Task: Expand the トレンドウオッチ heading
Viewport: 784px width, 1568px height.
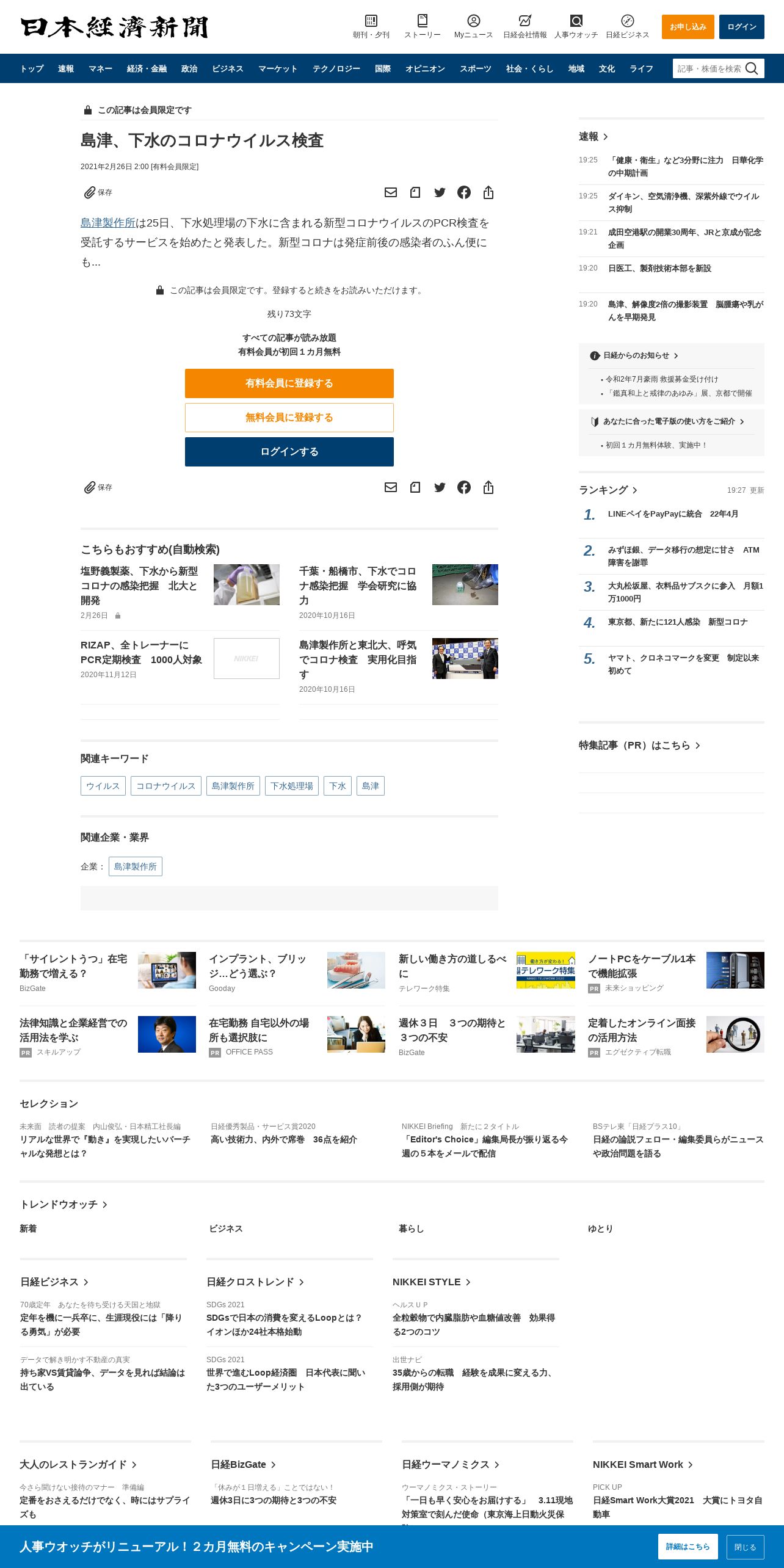Action: click(x=64, y=1204)
